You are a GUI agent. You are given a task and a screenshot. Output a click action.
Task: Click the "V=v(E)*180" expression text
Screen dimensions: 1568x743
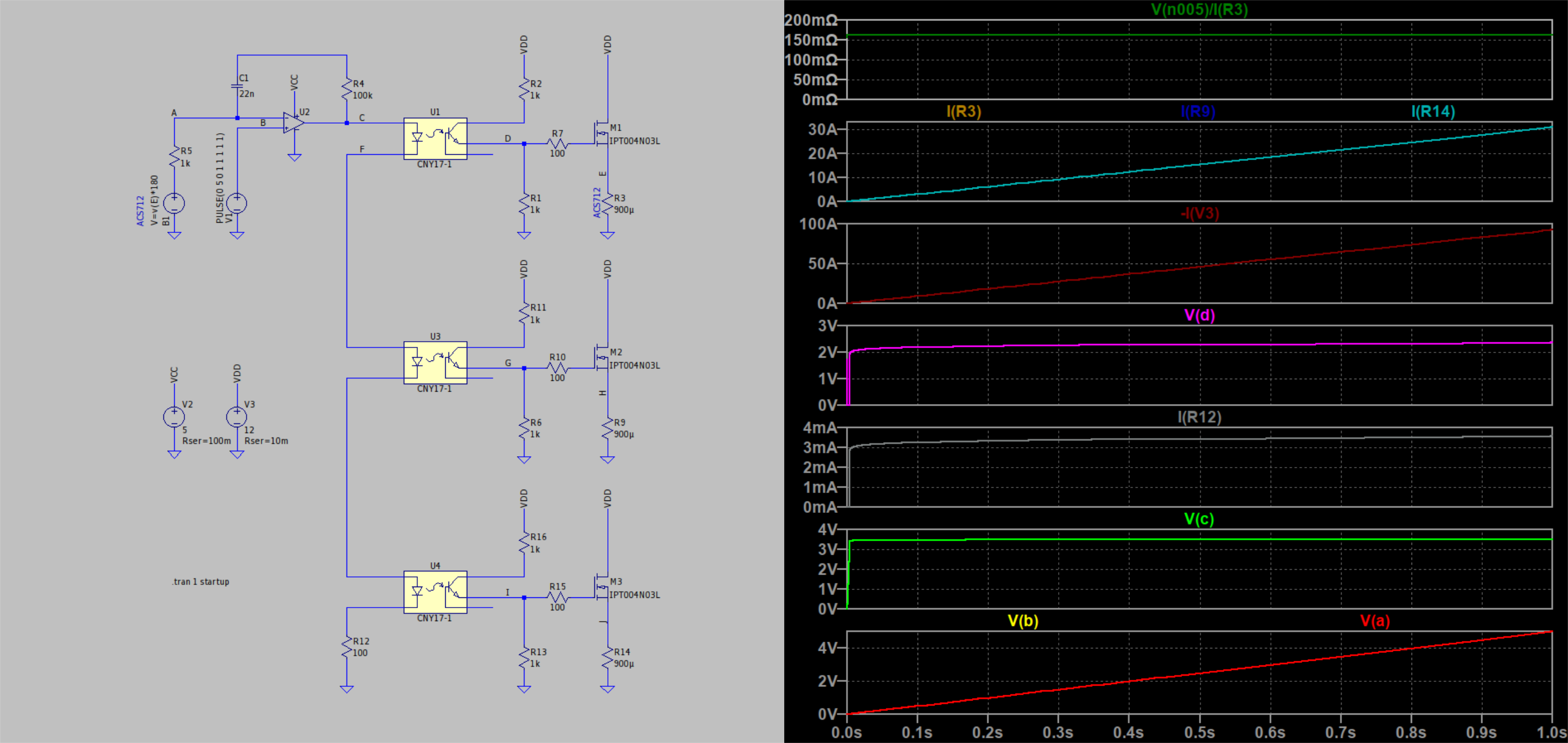tap(154, 200)
